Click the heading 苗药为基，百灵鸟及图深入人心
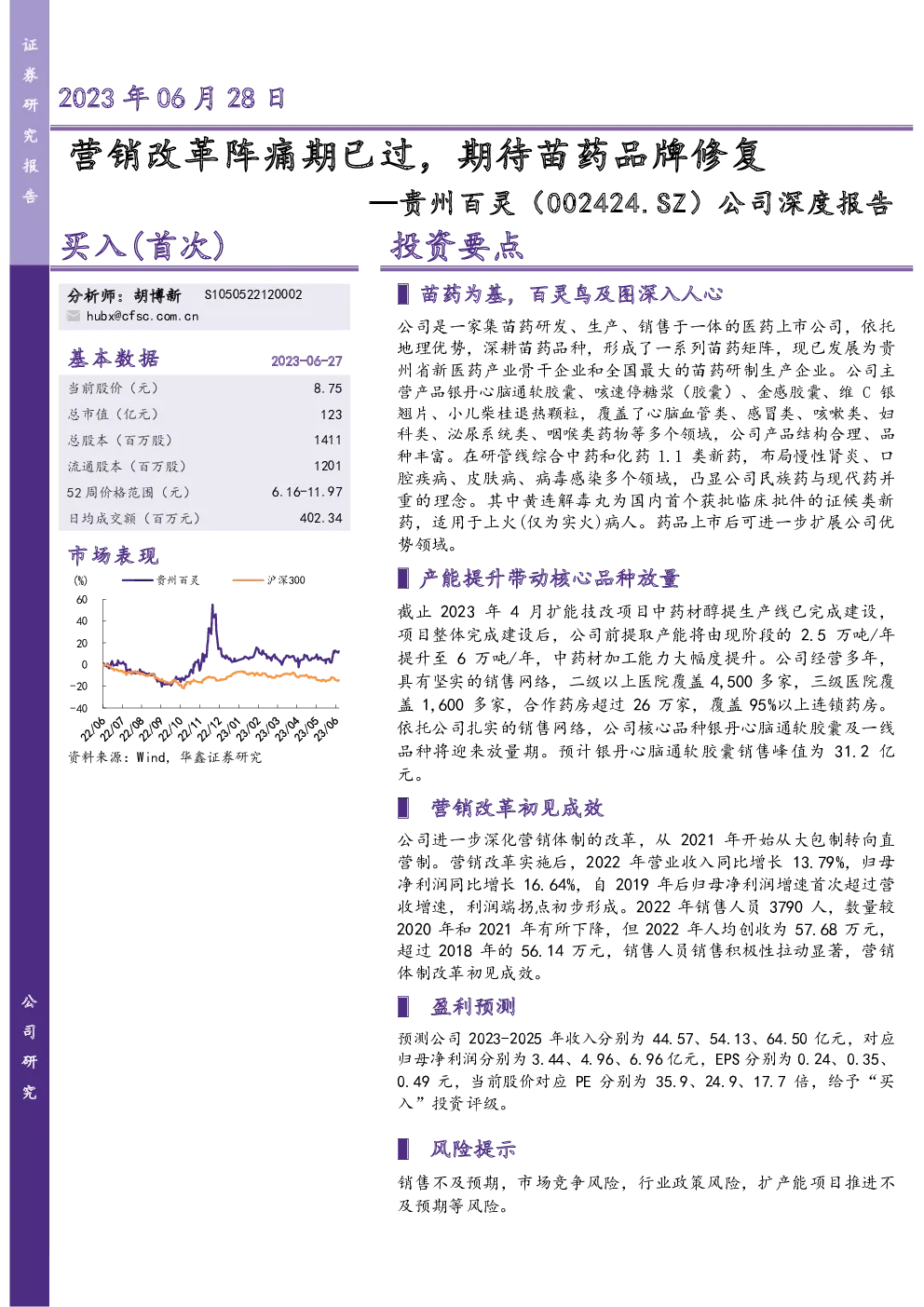The width and height of the screenshot is (924, 1307). (x=571, y=294)
